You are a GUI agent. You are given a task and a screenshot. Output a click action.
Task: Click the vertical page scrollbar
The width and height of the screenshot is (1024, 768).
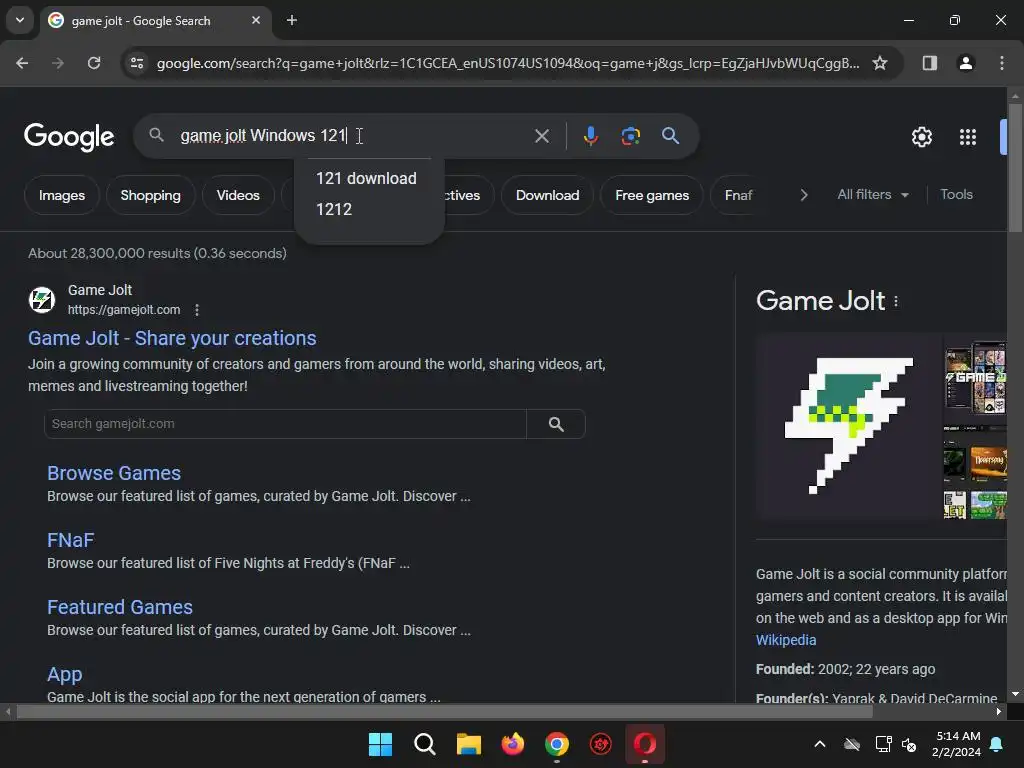(x=1015, y=167)
